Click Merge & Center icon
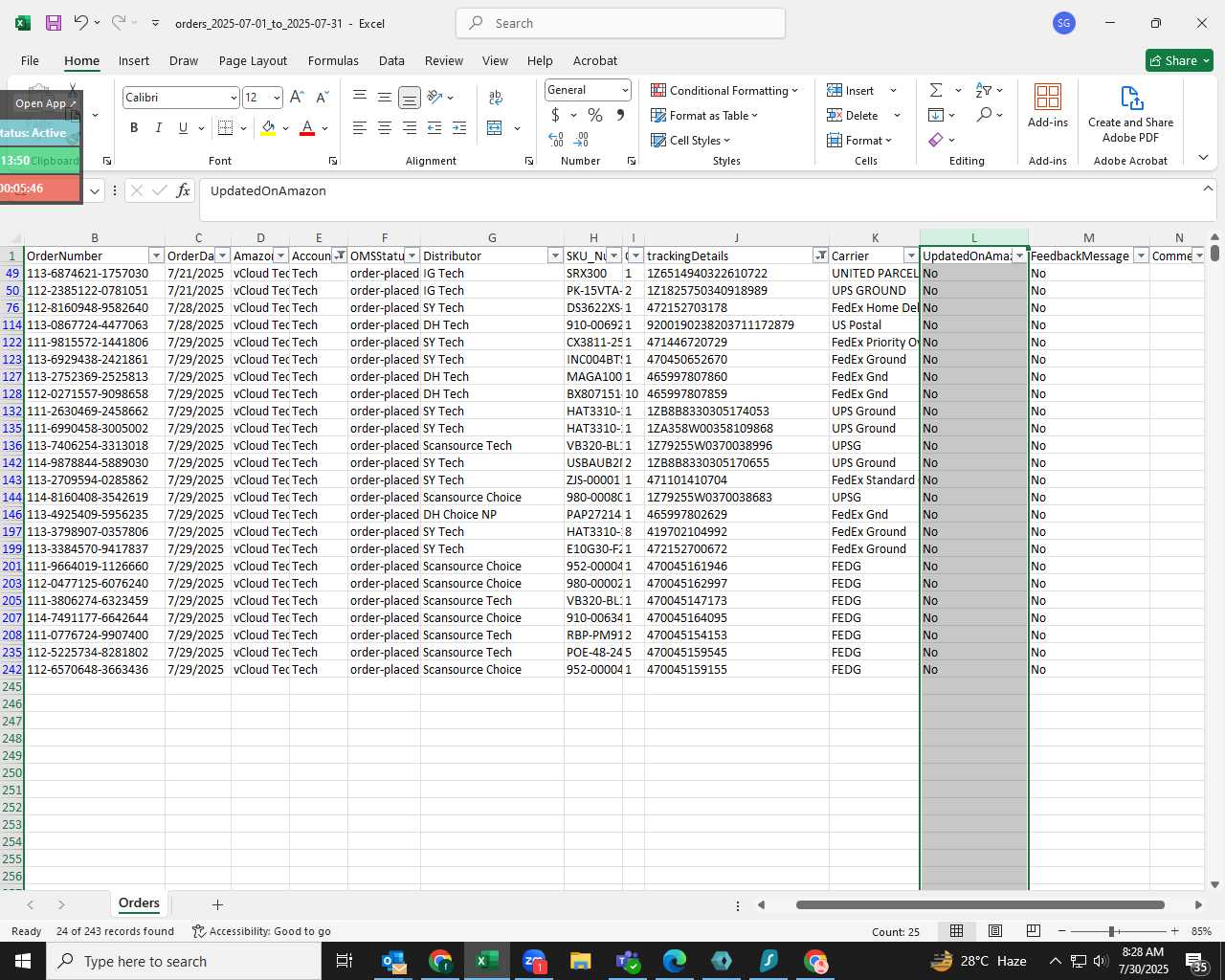Screen dimensions: 1225x980 point(495,127)
